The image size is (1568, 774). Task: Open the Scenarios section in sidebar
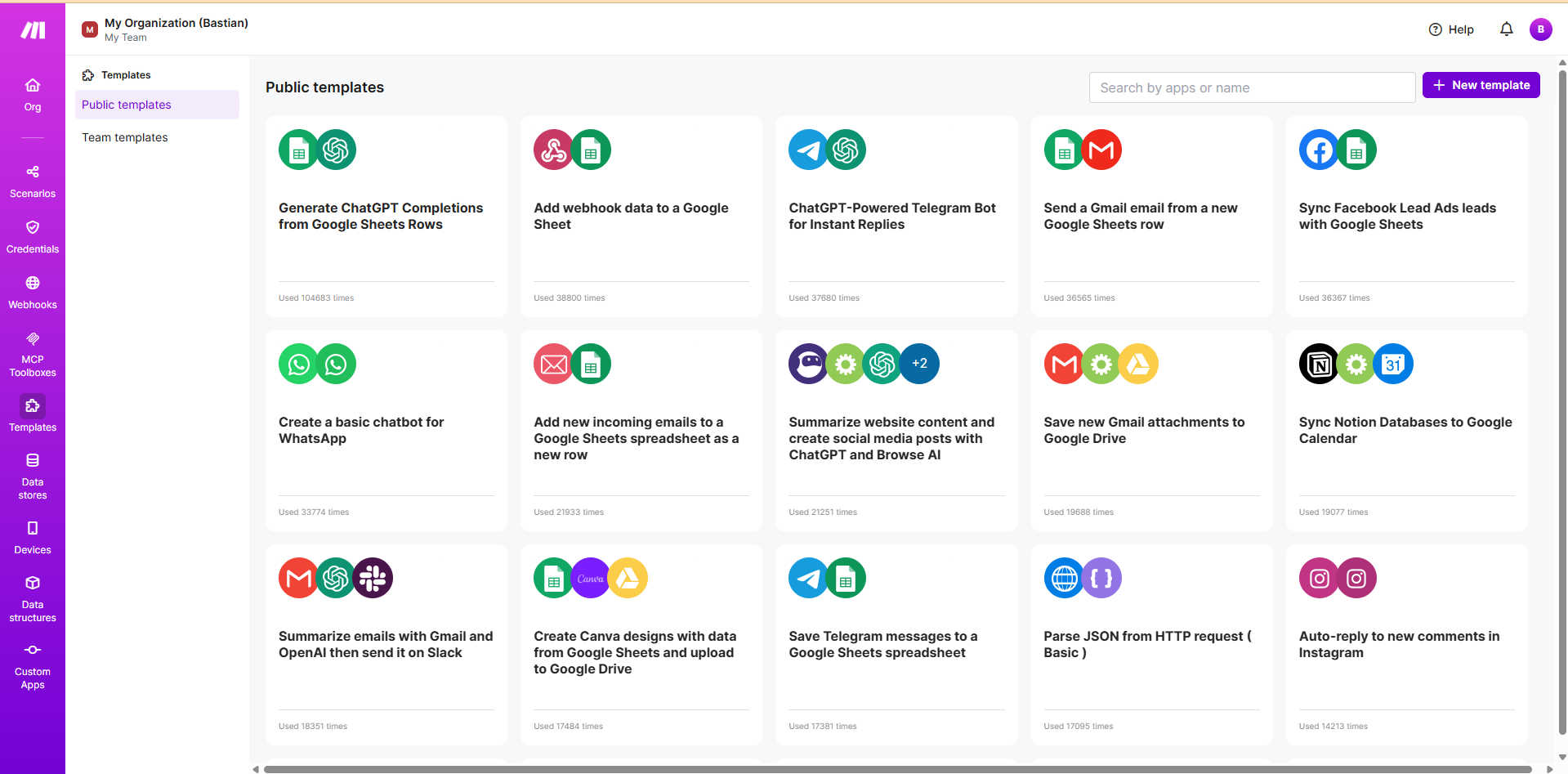(33, 181)
